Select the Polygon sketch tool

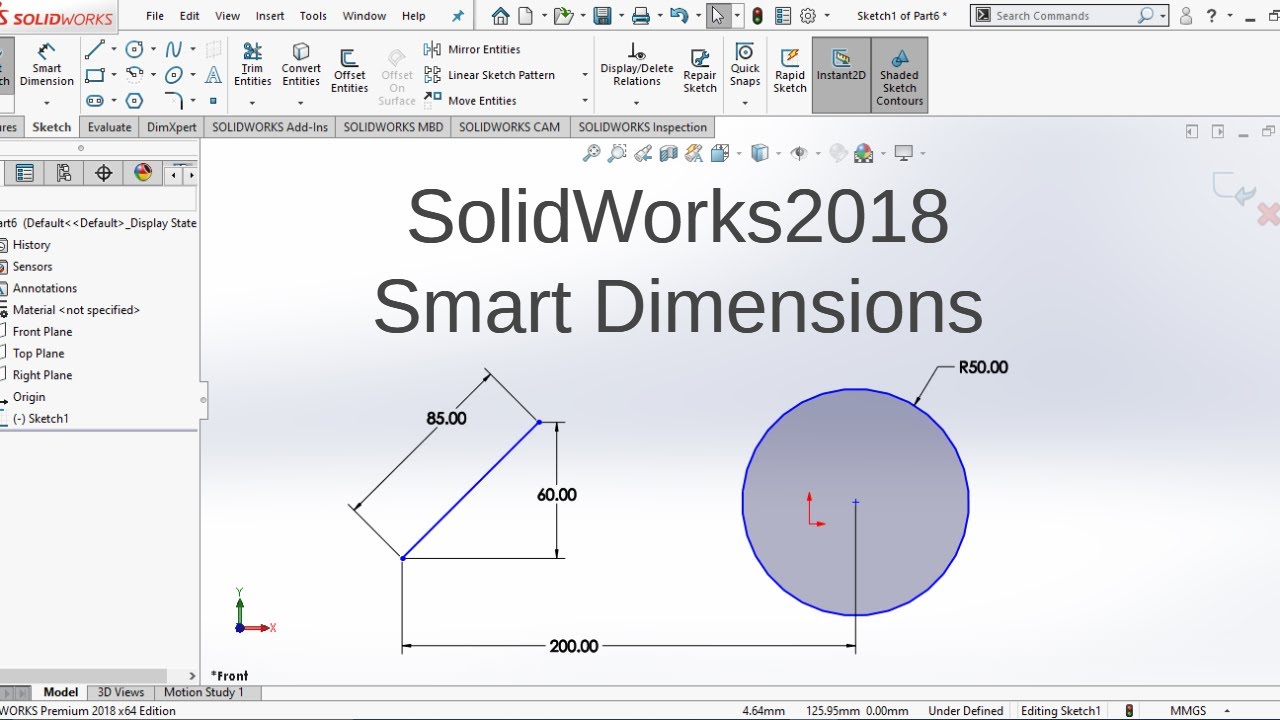click(x=134, y=101)
